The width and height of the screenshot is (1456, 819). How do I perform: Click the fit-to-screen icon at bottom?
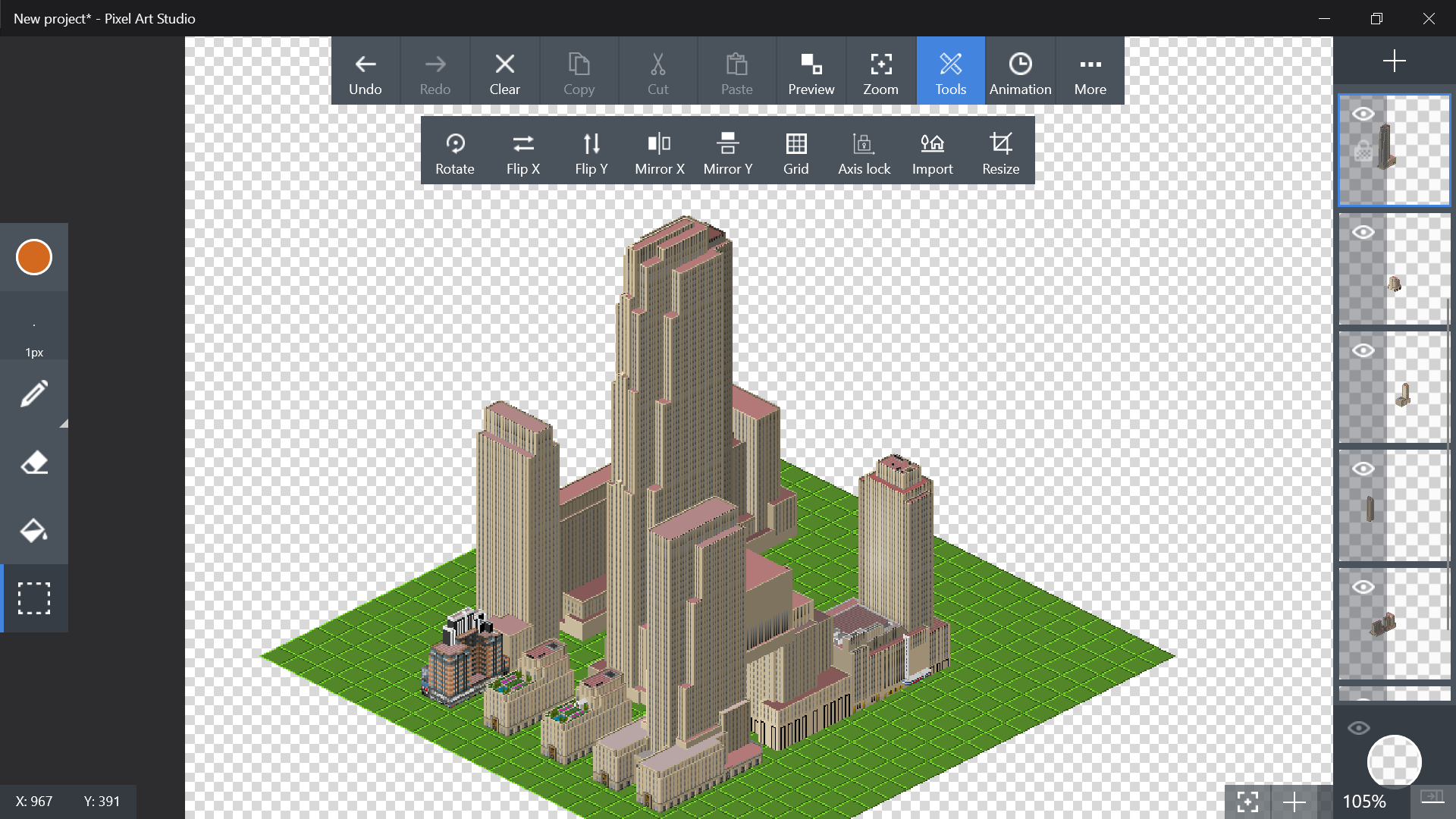coord(1247,802)
